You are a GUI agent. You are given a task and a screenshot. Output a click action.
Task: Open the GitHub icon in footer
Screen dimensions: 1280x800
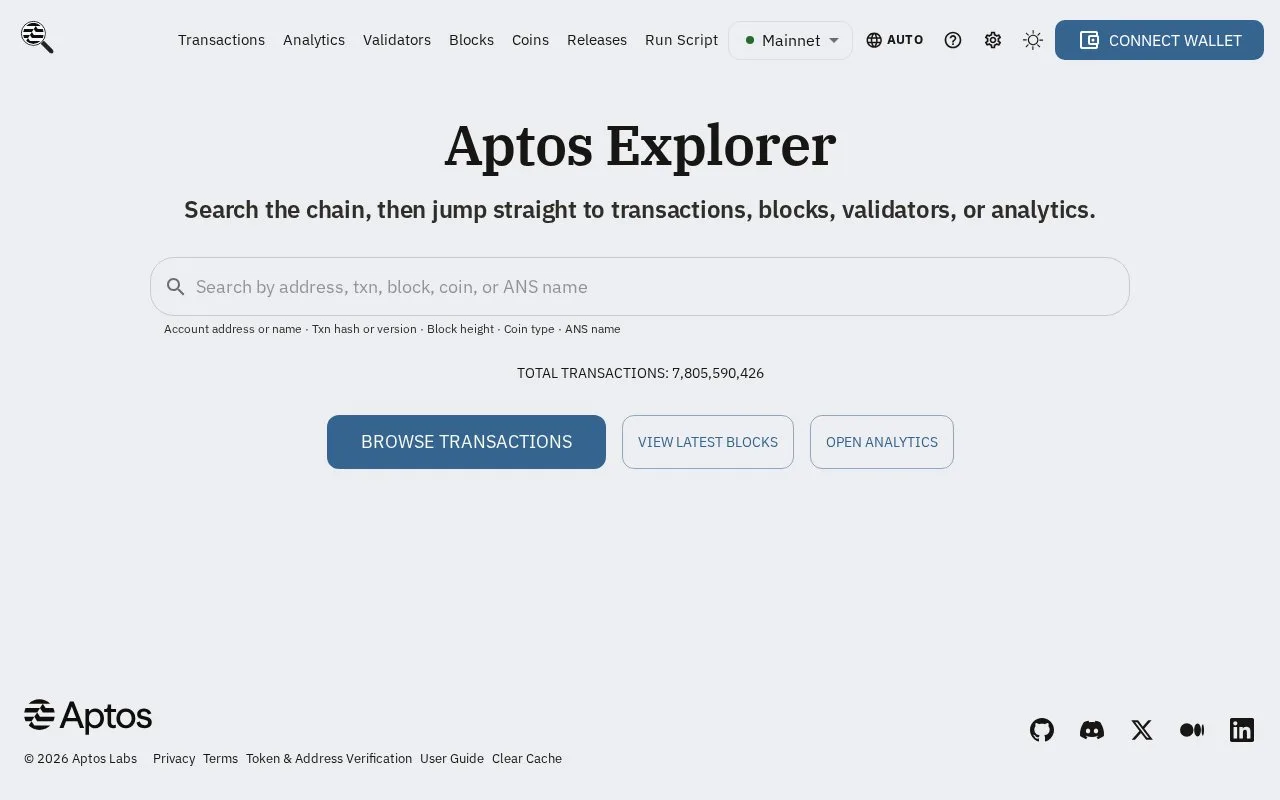click(1042, 730)
